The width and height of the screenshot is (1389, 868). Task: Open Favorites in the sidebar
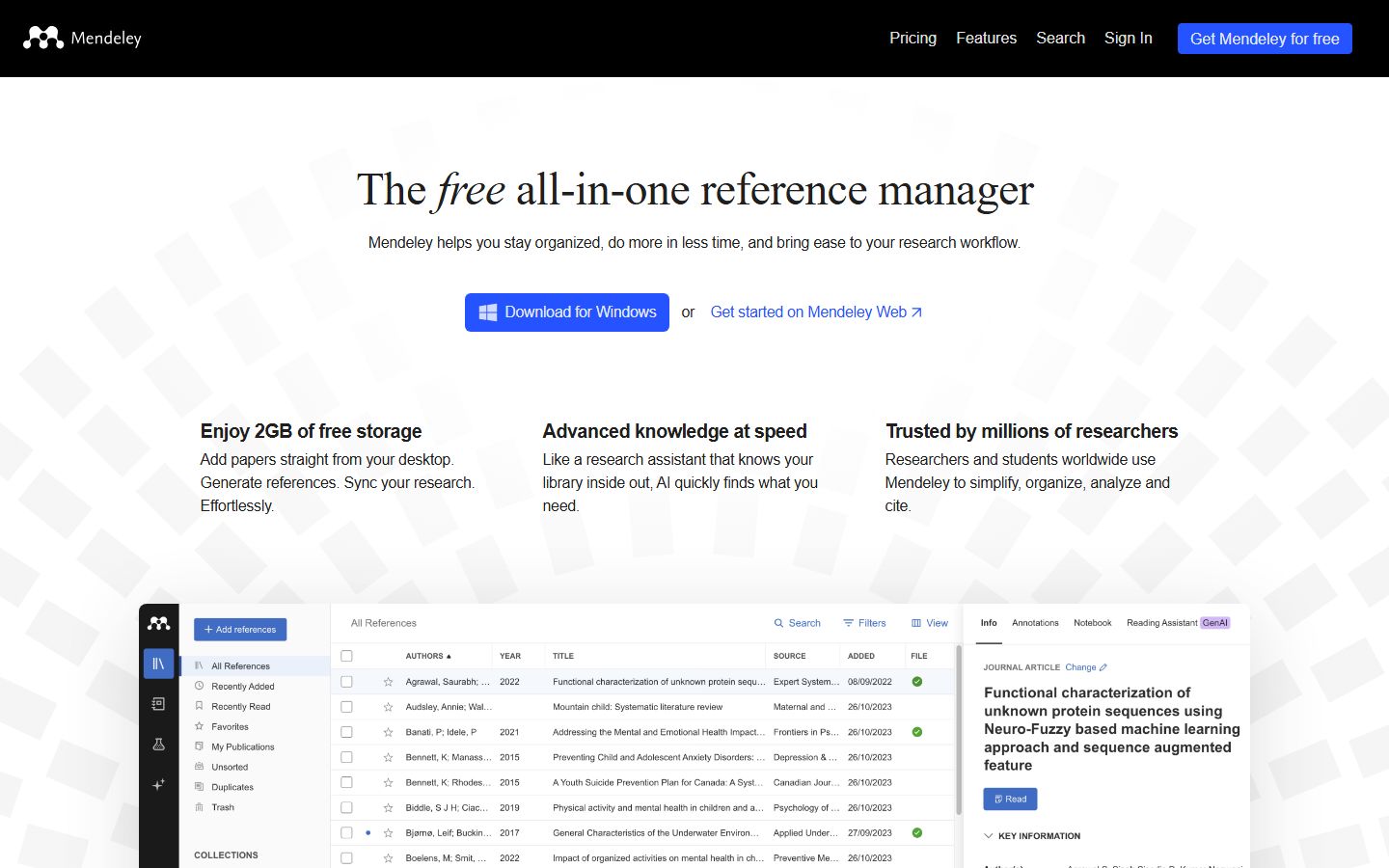[230, 727]
